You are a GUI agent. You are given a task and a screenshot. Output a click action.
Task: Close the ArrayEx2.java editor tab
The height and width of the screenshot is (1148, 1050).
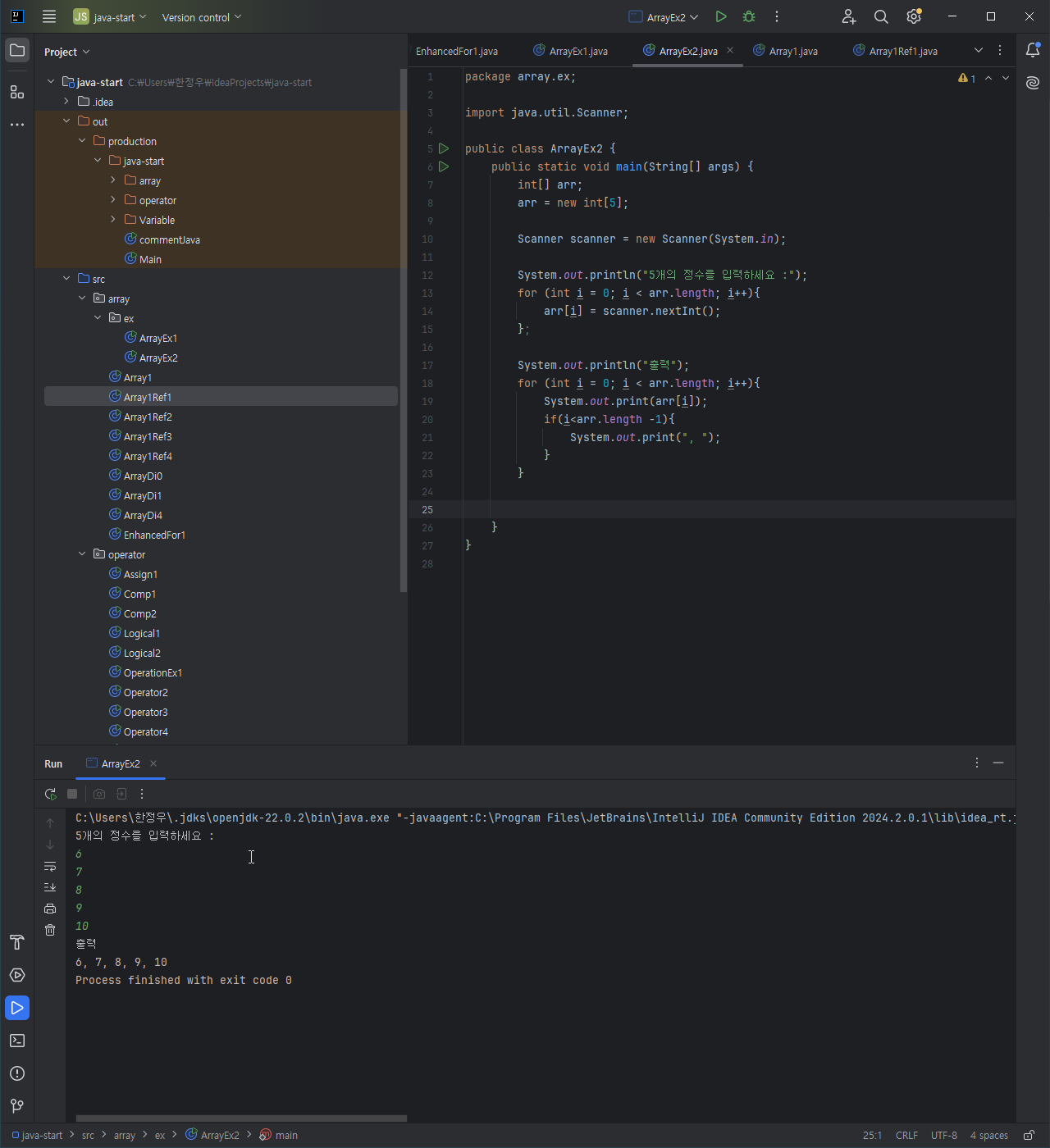(x=730, y=50)
